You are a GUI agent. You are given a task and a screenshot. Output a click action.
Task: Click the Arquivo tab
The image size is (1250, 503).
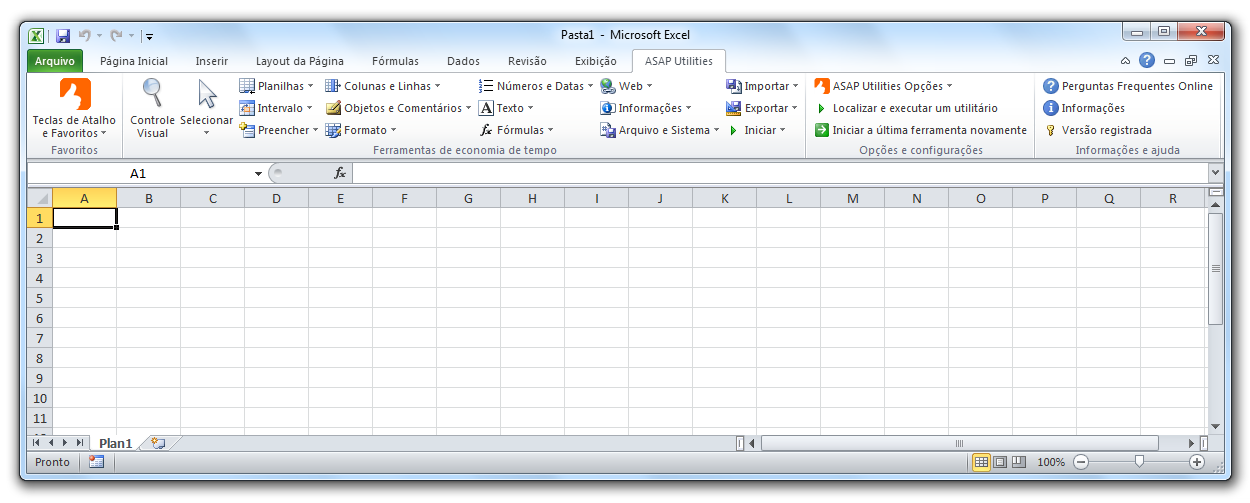tap(54, 61)
